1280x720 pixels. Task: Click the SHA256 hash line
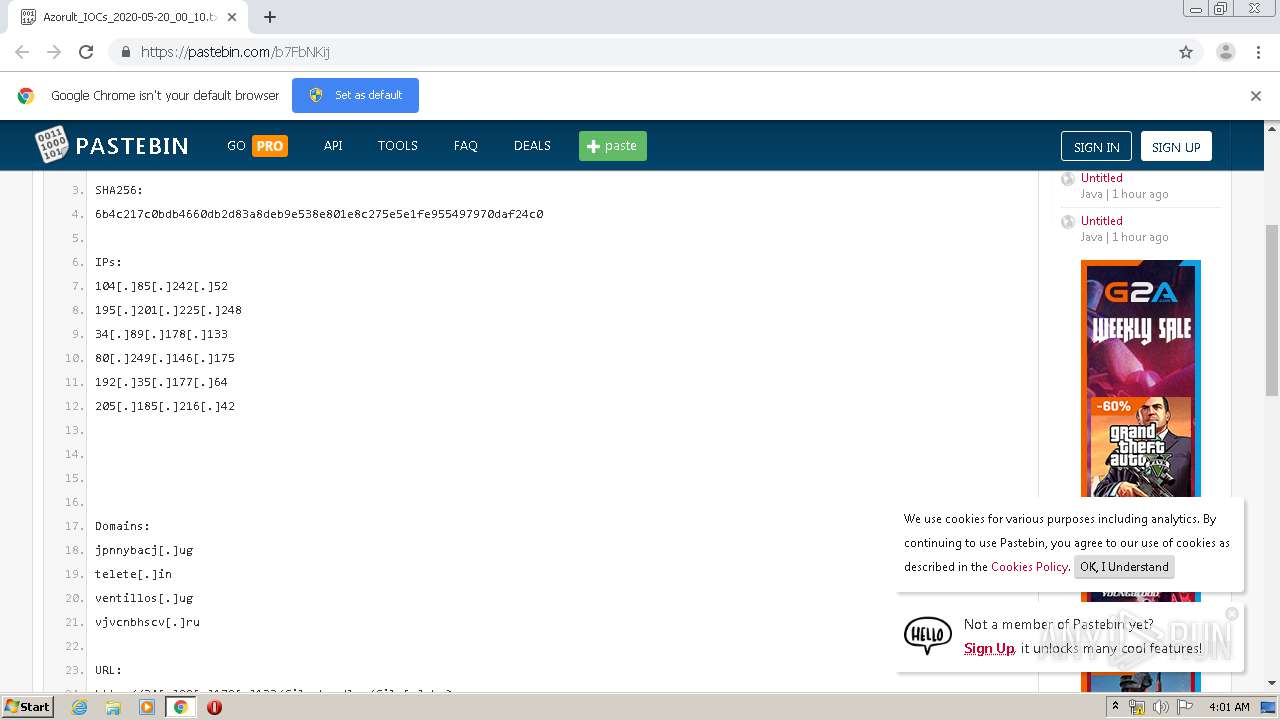[319, 214]
